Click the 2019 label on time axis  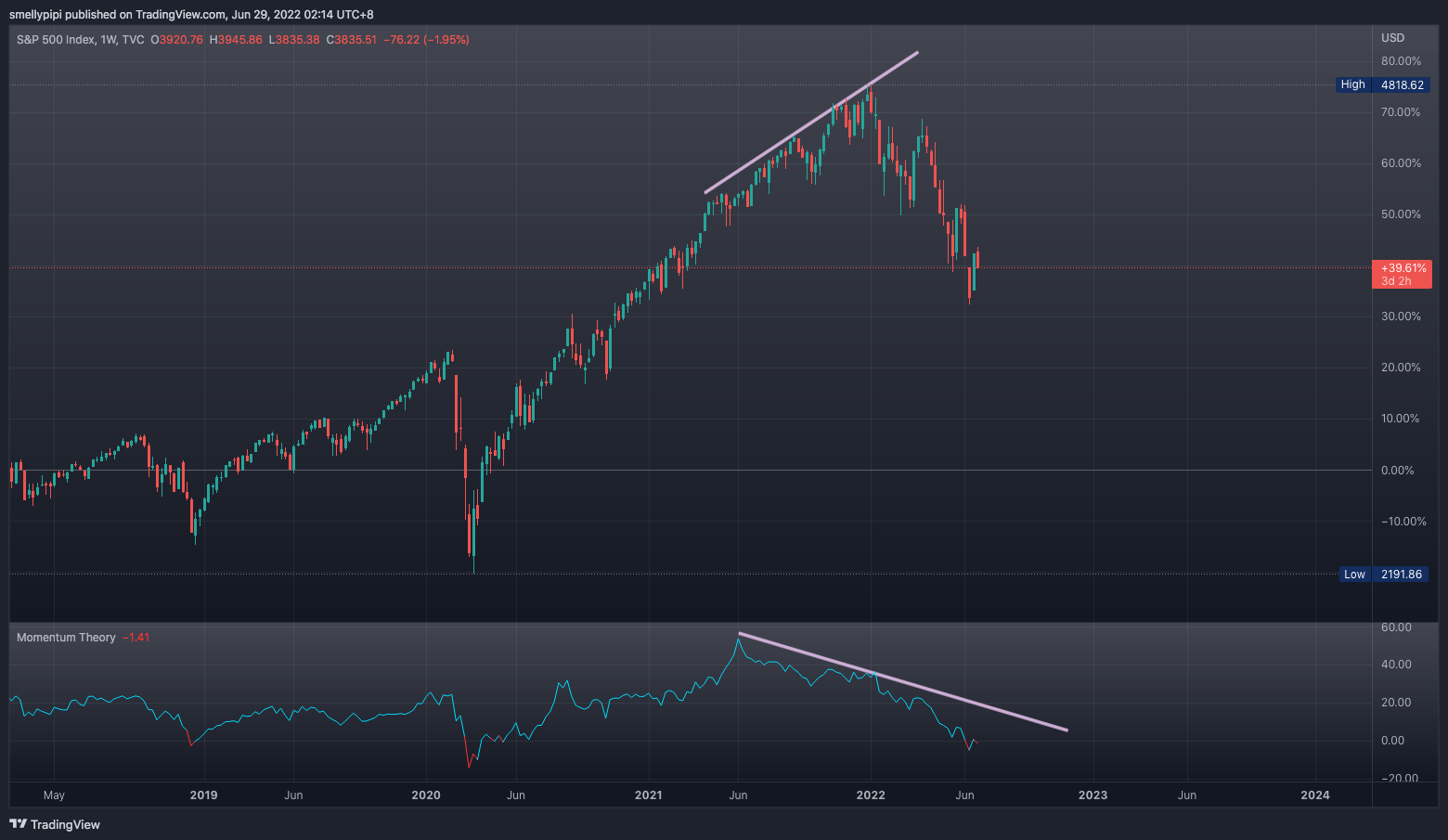pos(203,795)
